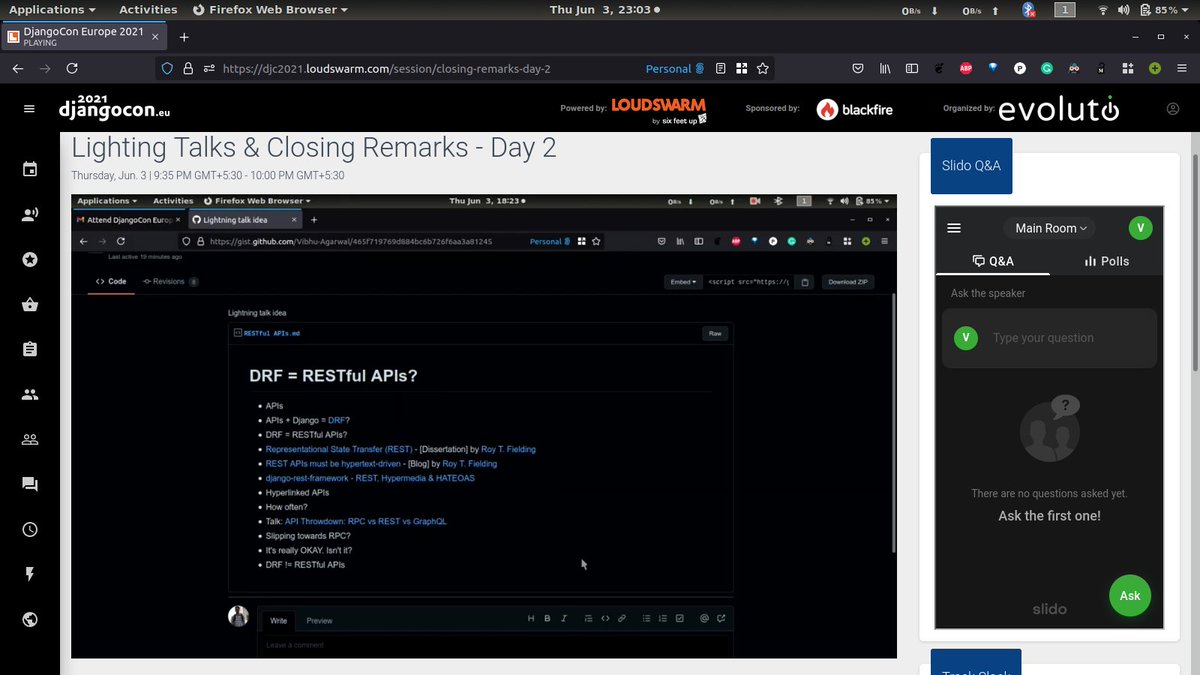
Task: Open the clock sidebar icon
Action: 30,529
